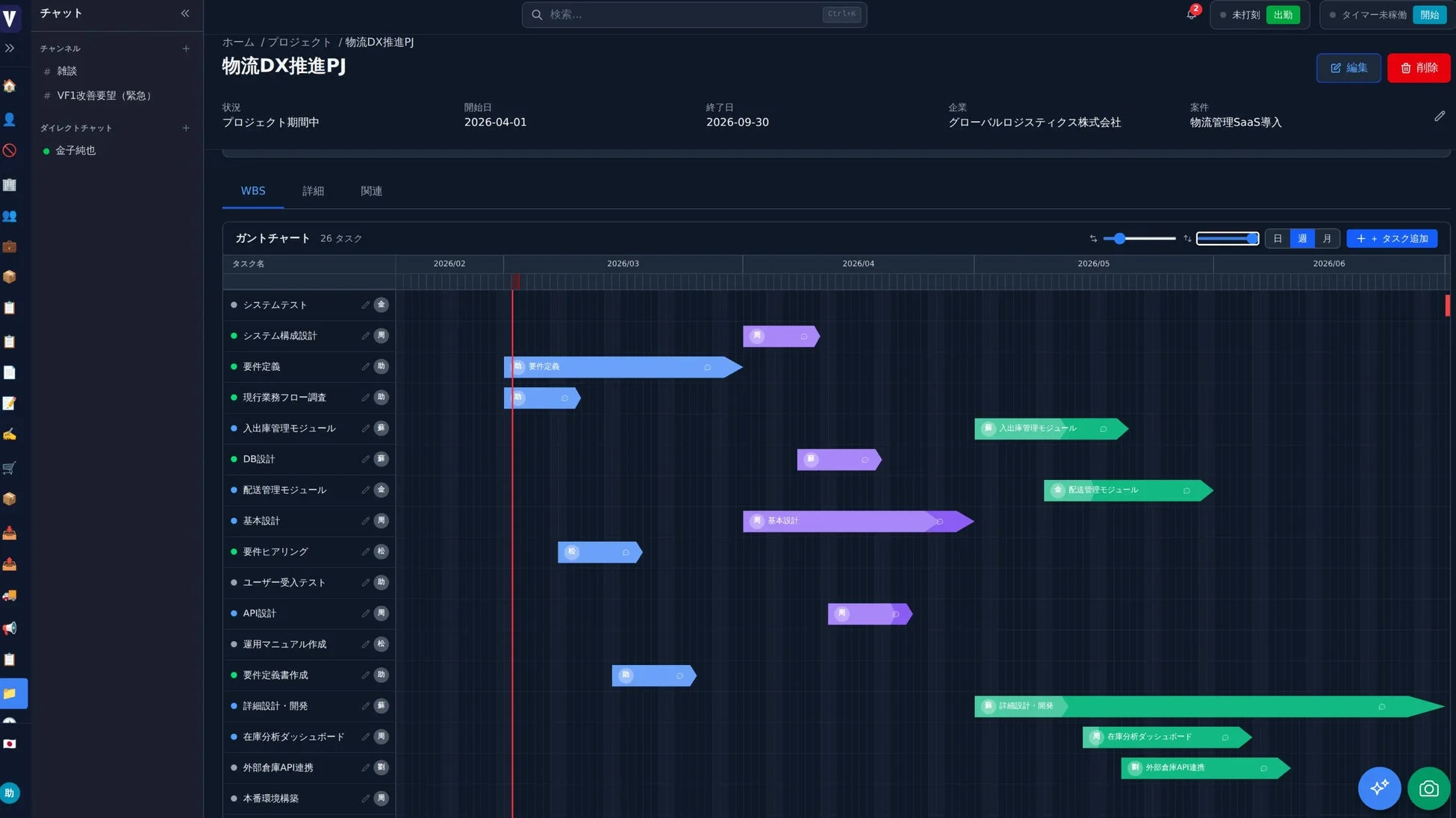
Task: Click the green camera screenshot button
Action: (1428, 787)
